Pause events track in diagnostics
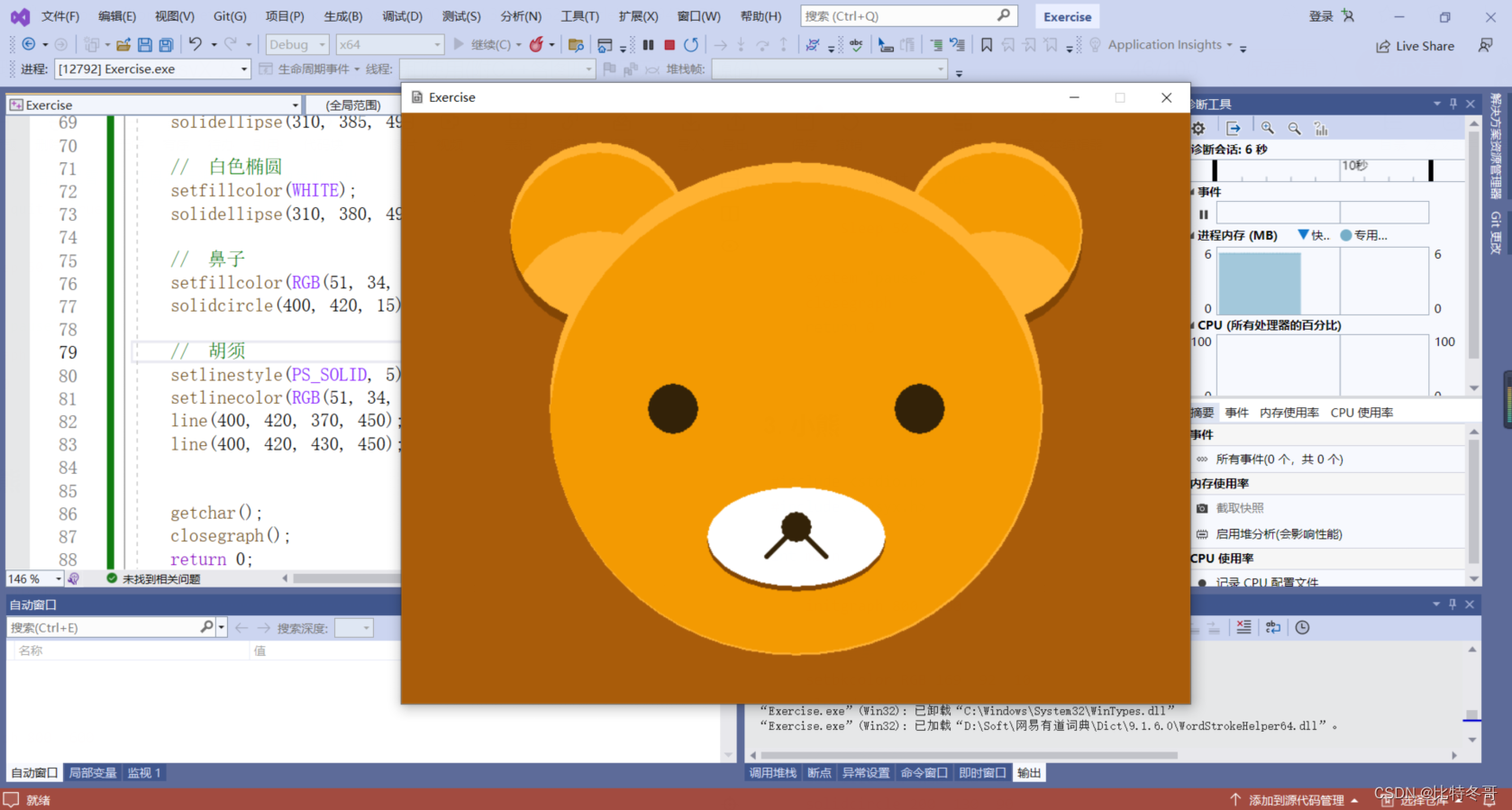The width and height of the screenshot is (1512, 810). 1204,214
